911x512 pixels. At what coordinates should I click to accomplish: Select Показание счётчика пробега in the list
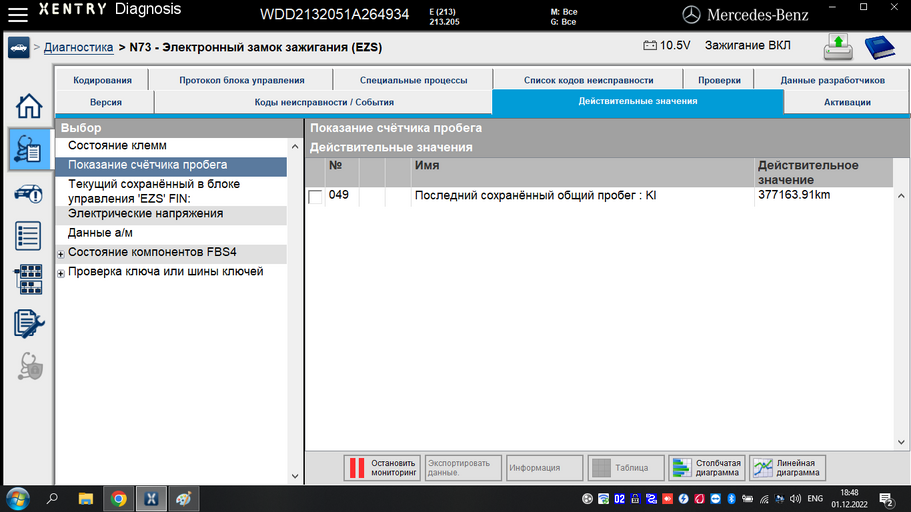tap(171, 165)
